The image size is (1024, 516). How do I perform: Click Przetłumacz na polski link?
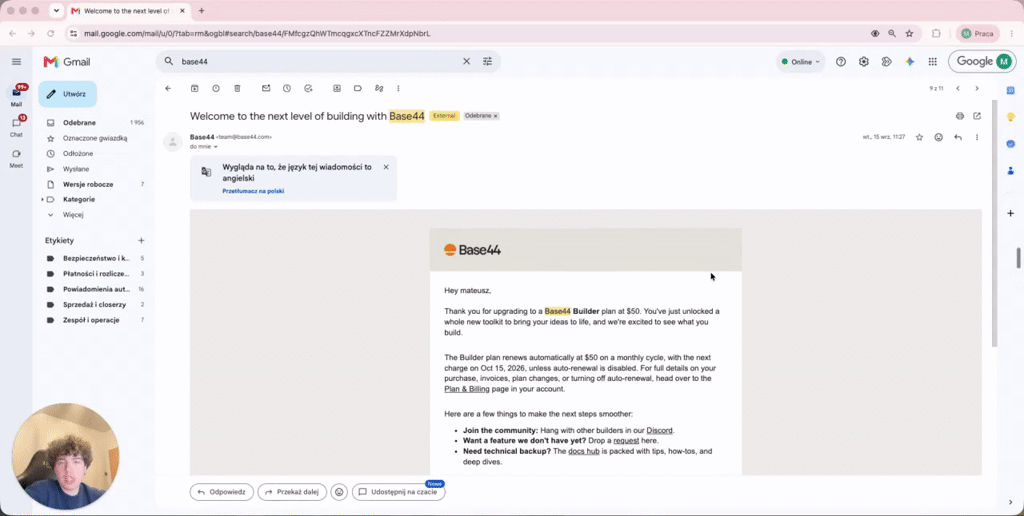(x=253, y=191)
